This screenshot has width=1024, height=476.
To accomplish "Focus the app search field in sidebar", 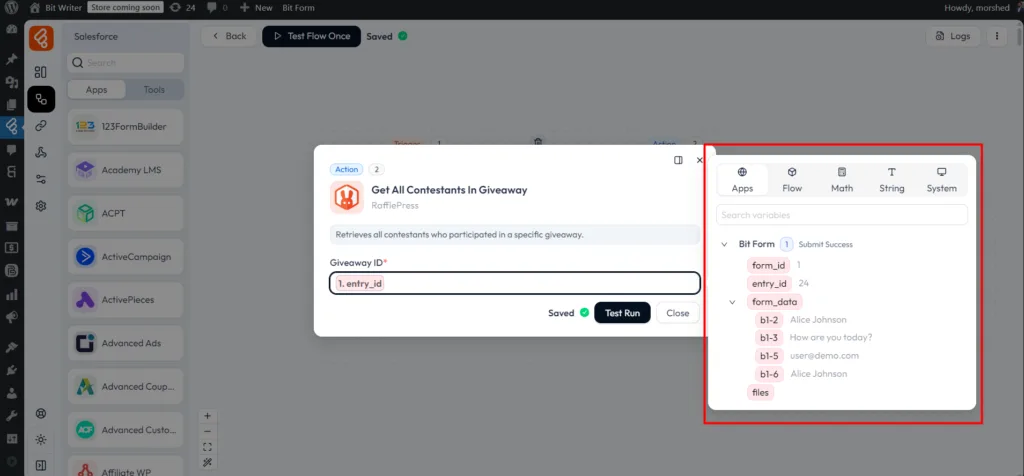I will [x=125, y=63].
